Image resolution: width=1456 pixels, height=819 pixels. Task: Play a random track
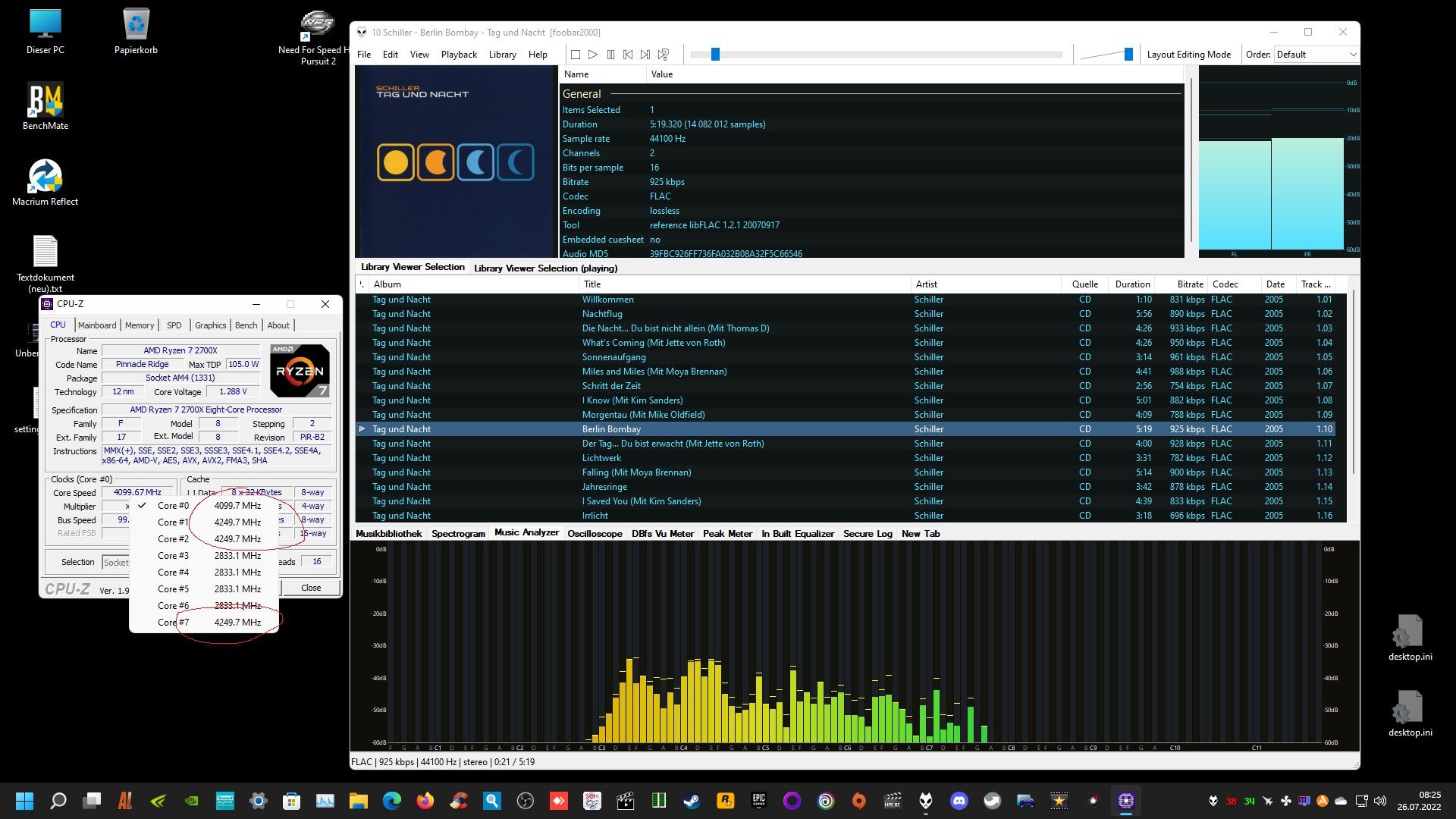tap(664, 55)
